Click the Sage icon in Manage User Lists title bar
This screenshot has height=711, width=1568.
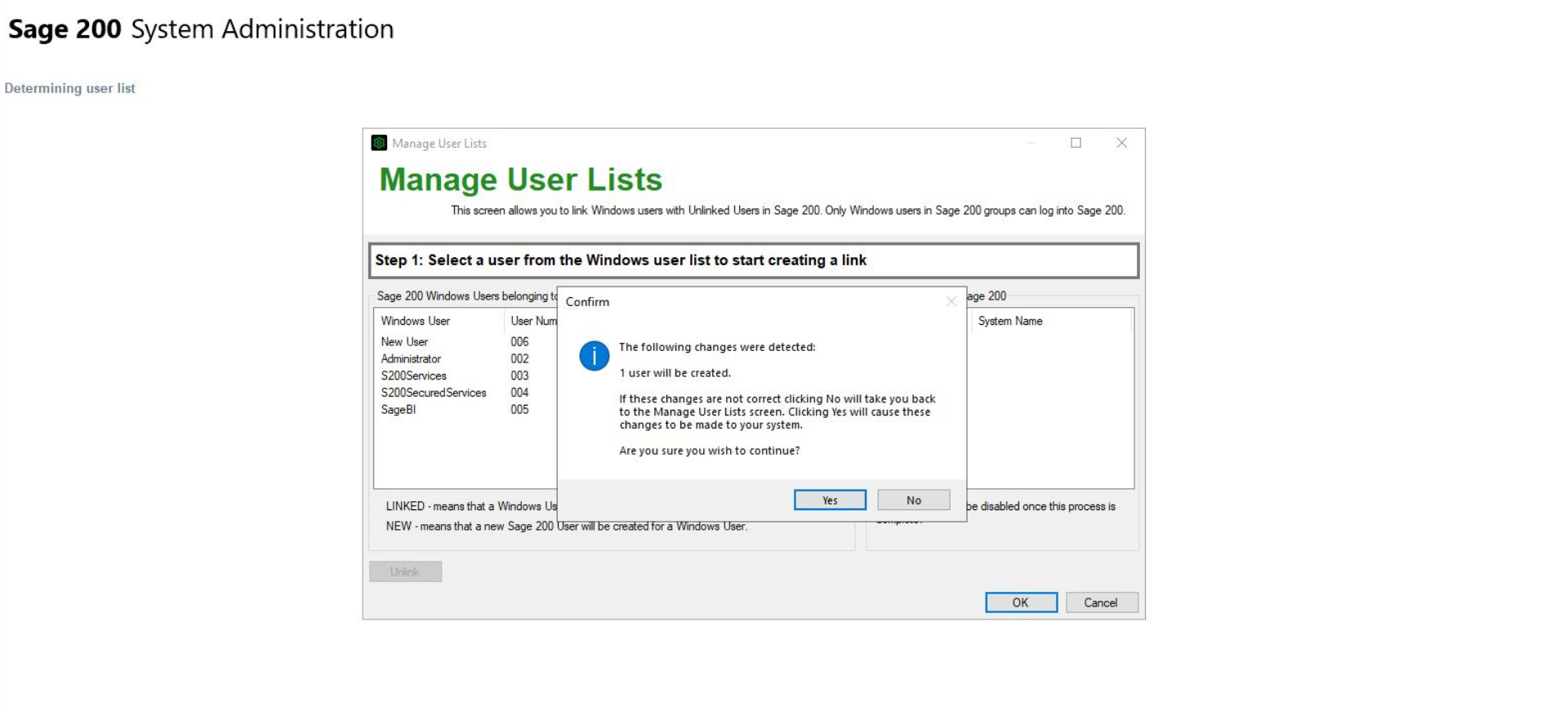point(379,143)
